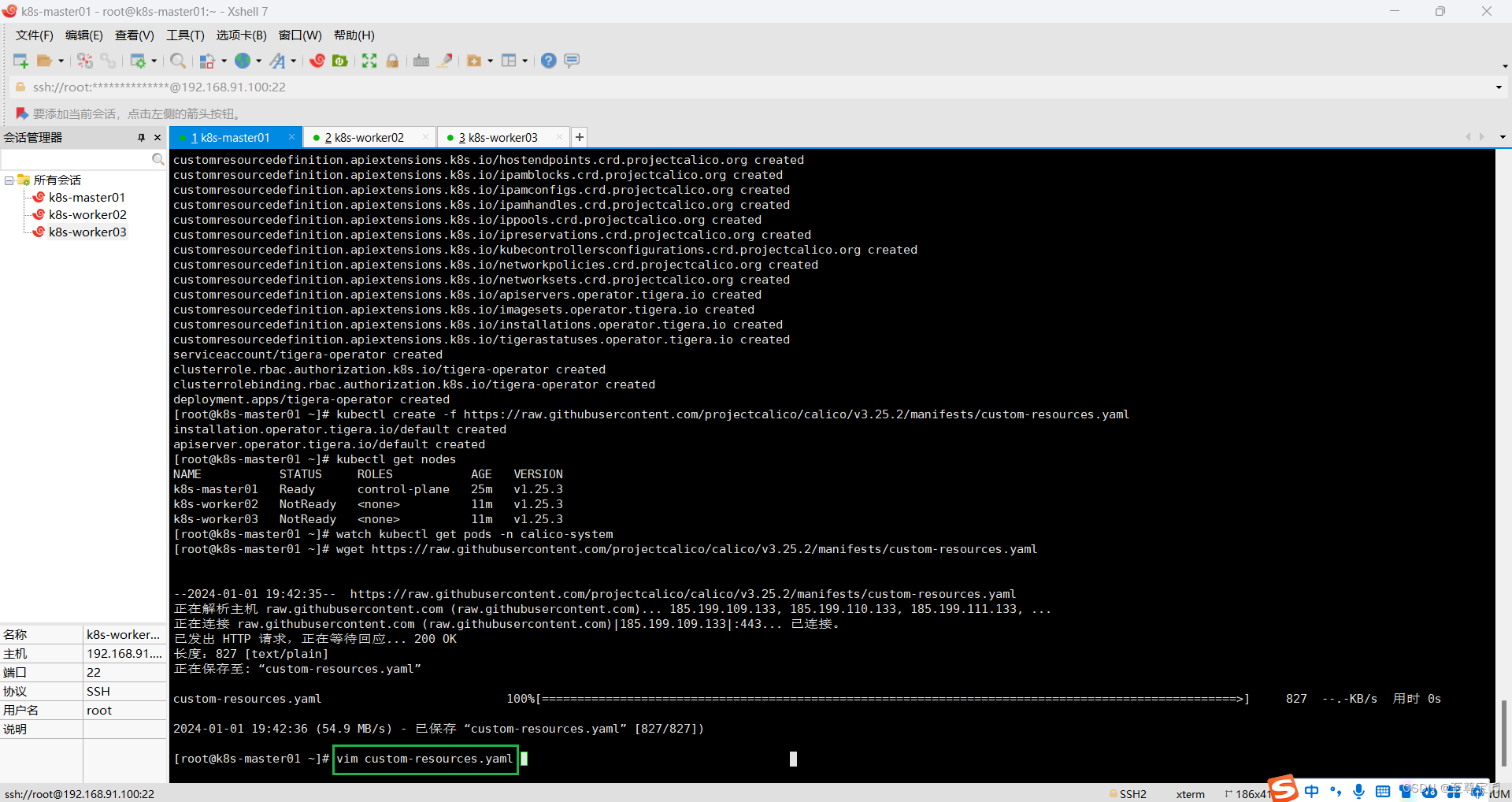This screenshot has height=802, width=1512.
Task: Add a new tab with the plus button
Action: pos(580,137)
